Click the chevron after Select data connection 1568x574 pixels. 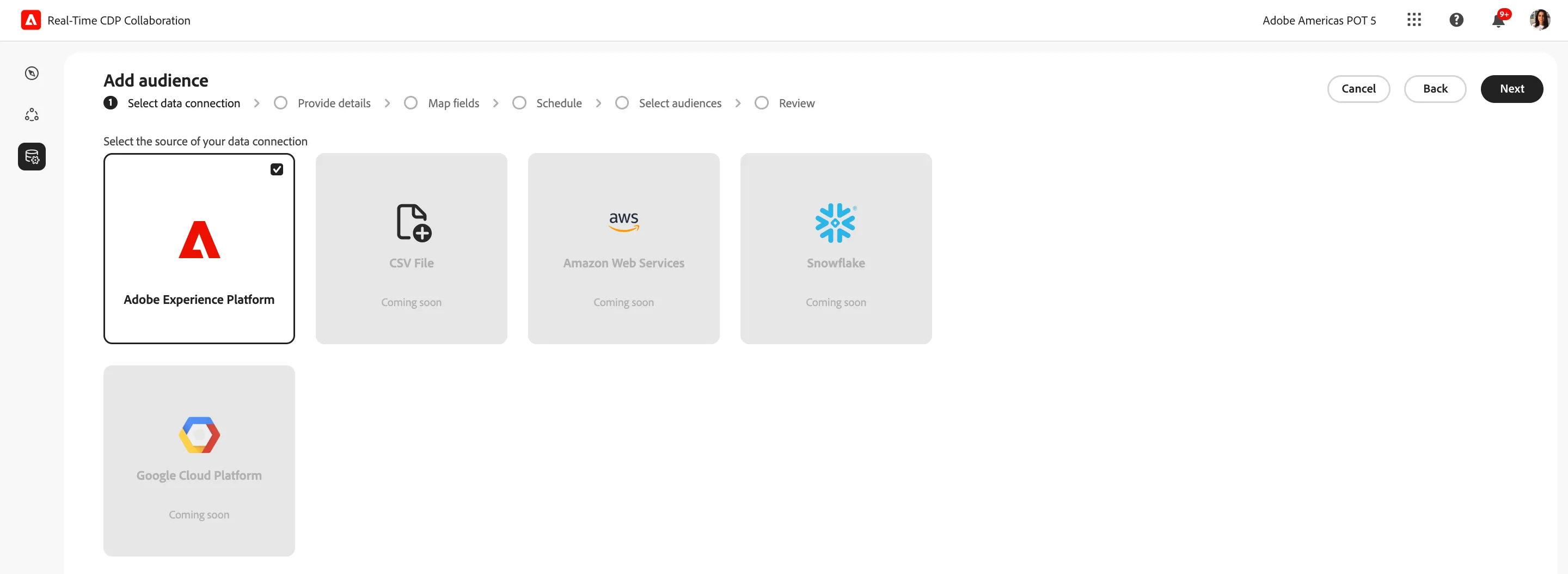point(257,103)
